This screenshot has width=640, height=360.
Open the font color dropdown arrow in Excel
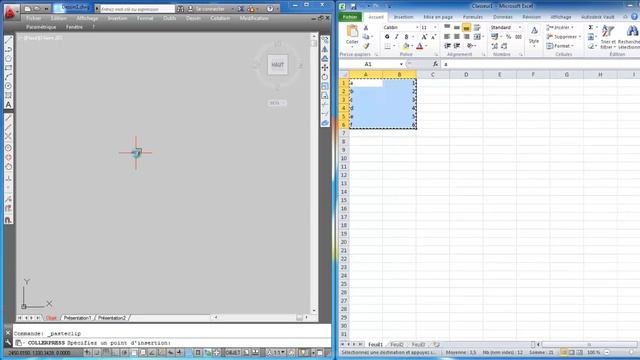pyautogui.click(x=426, y=46)
